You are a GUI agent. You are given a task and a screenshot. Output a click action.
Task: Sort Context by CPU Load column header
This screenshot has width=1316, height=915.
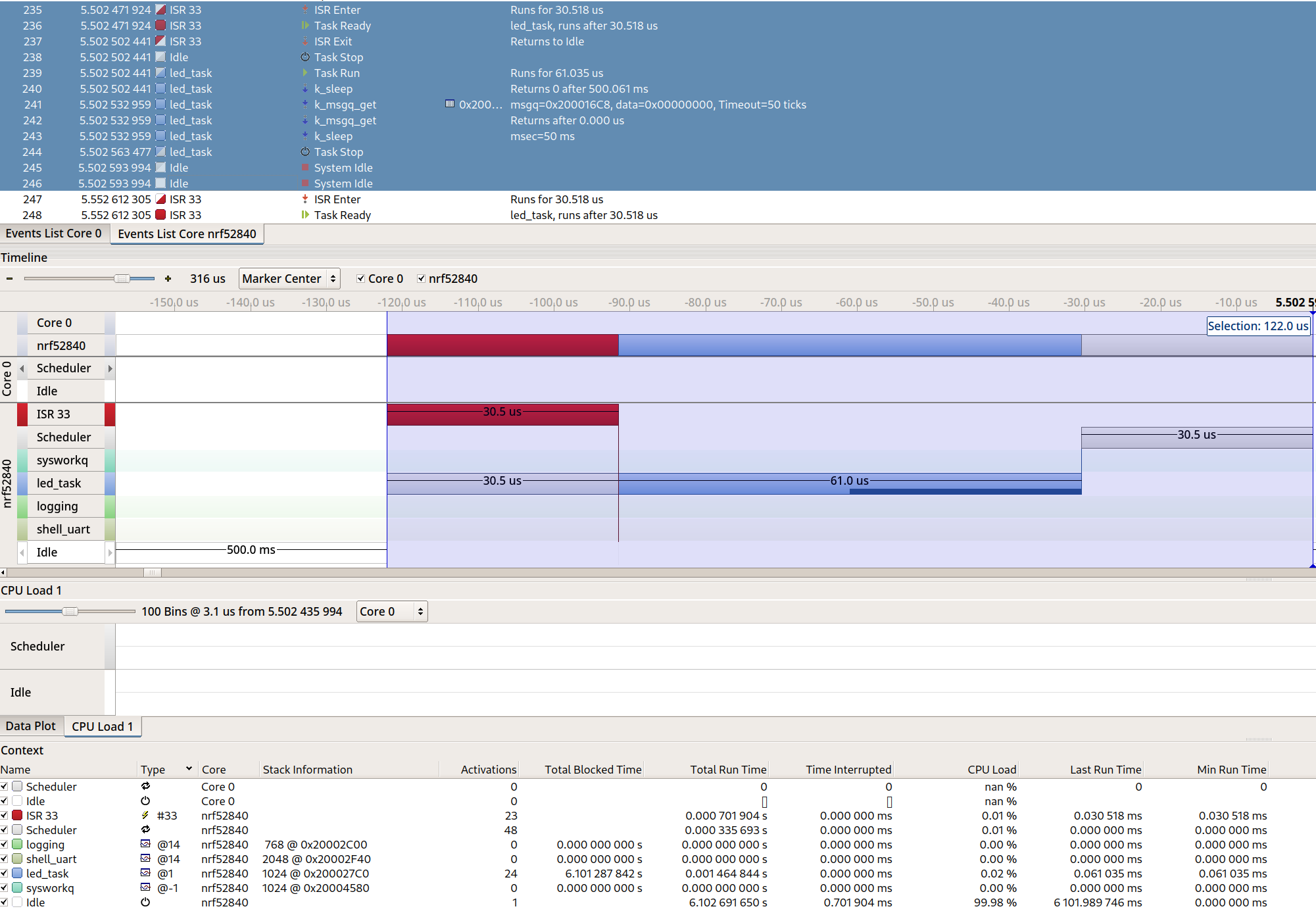(x=991, y=770)
